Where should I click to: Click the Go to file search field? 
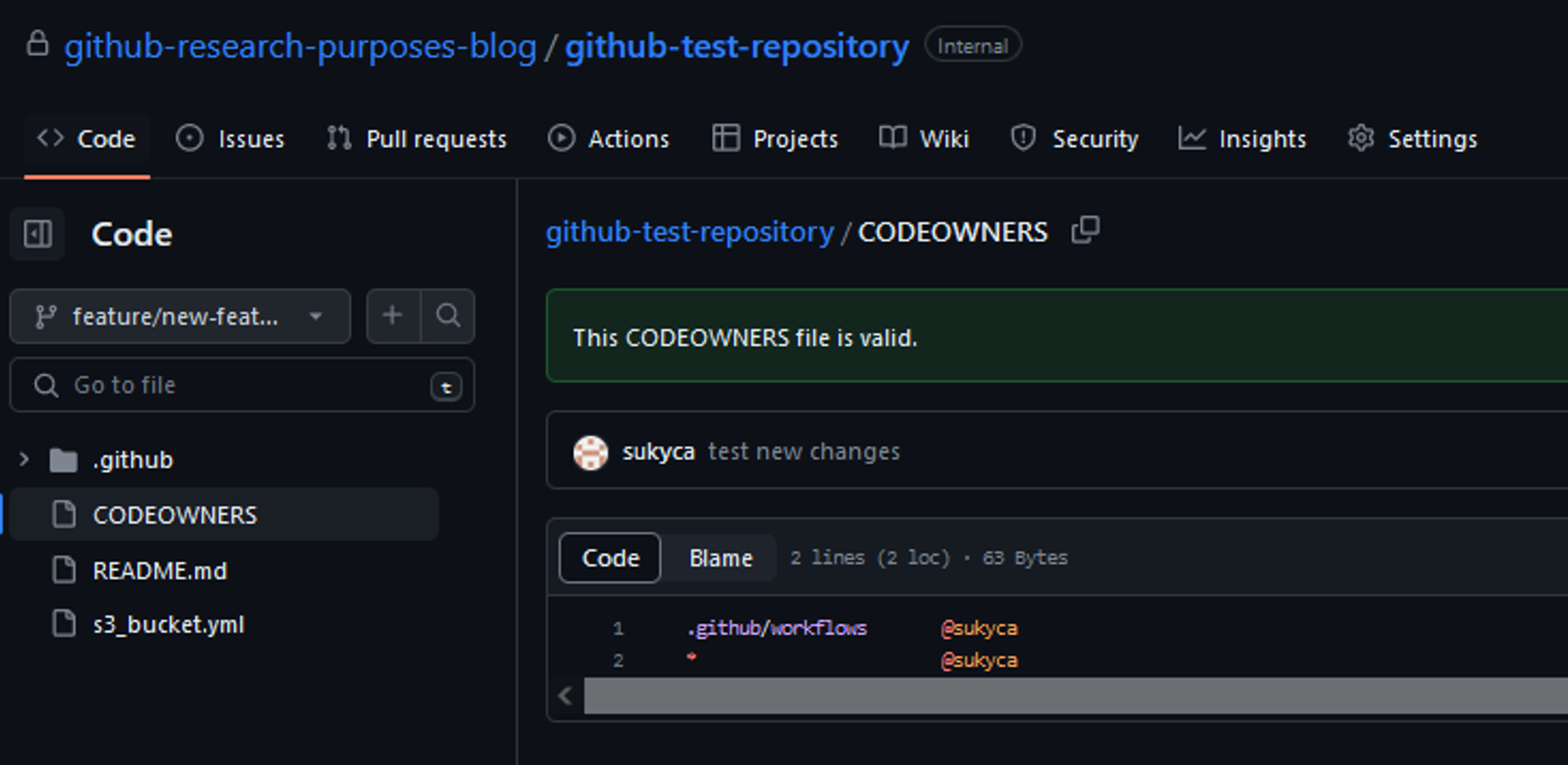pyautogui.click(x=241, y=385)
